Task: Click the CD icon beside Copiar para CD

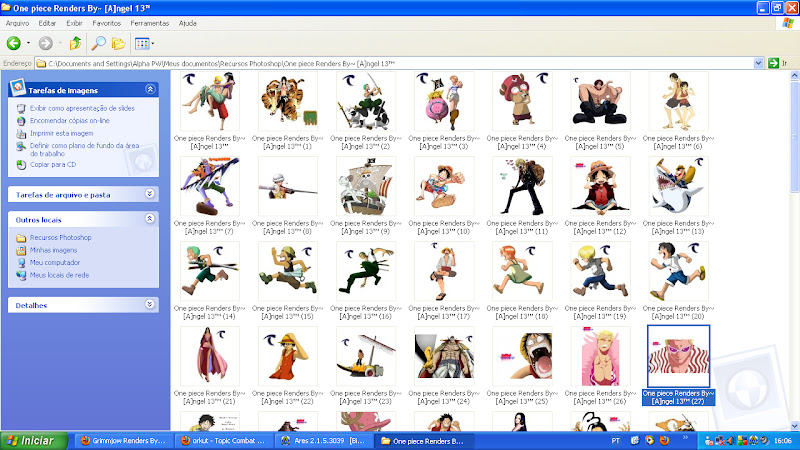Action: [x=21, y=165]
